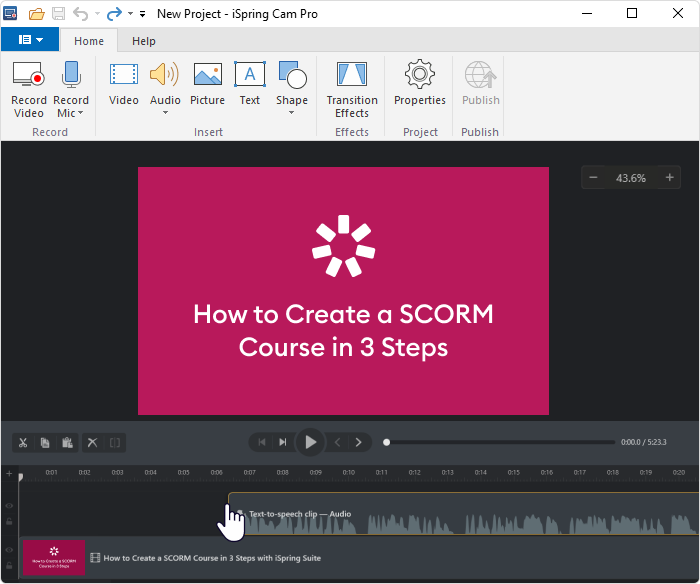This screenshot has width=700, height=584.
Task: Undo the last action
Action: pos(80,14)
